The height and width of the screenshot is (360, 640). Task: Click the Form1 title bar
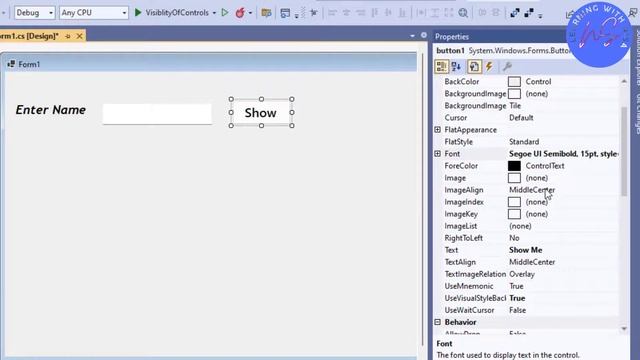pyautogui.click(x=210, y=64)
